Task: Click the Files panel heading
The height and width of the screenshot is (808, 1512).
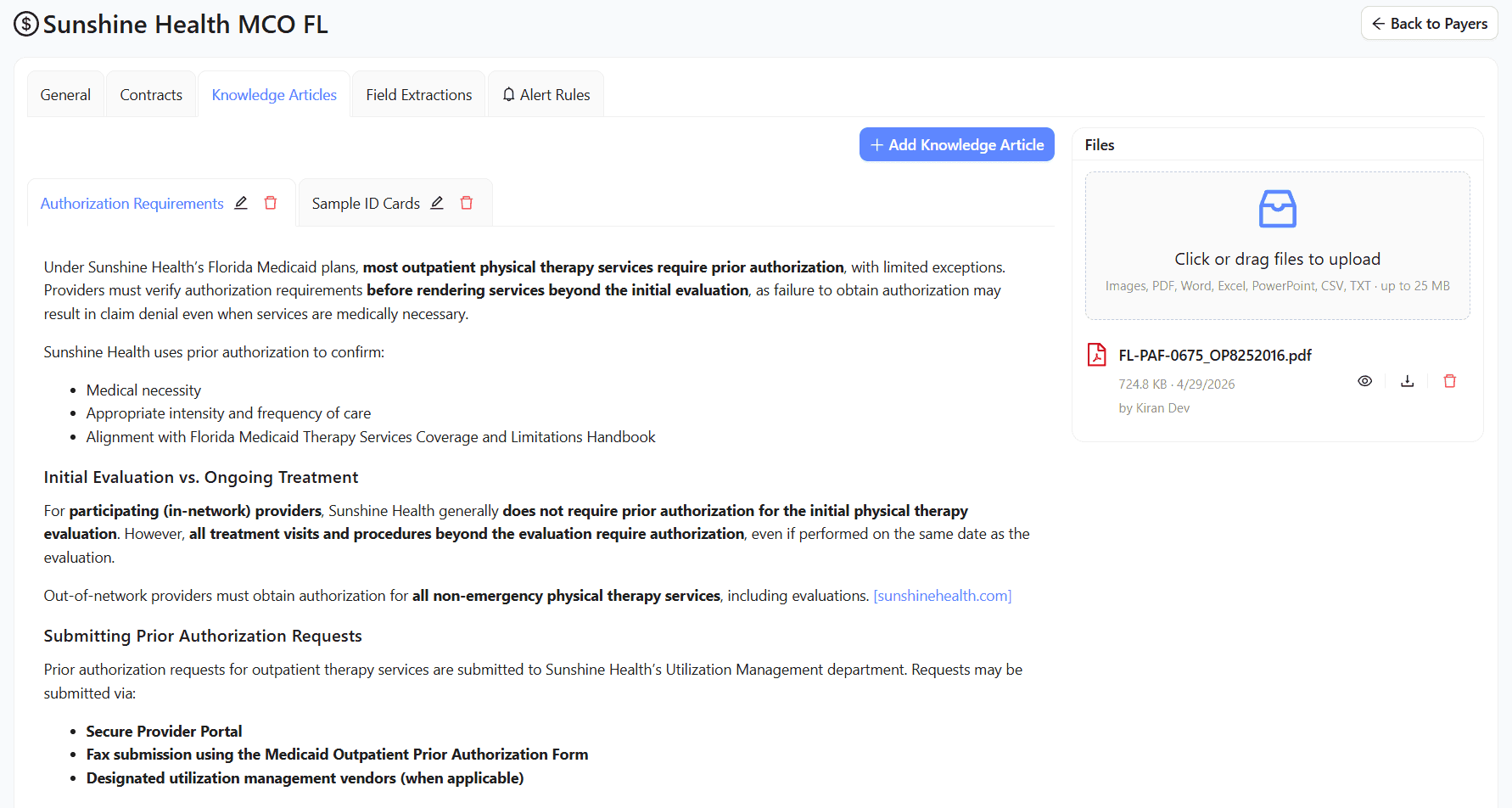Action: (x=1100, y=145)
